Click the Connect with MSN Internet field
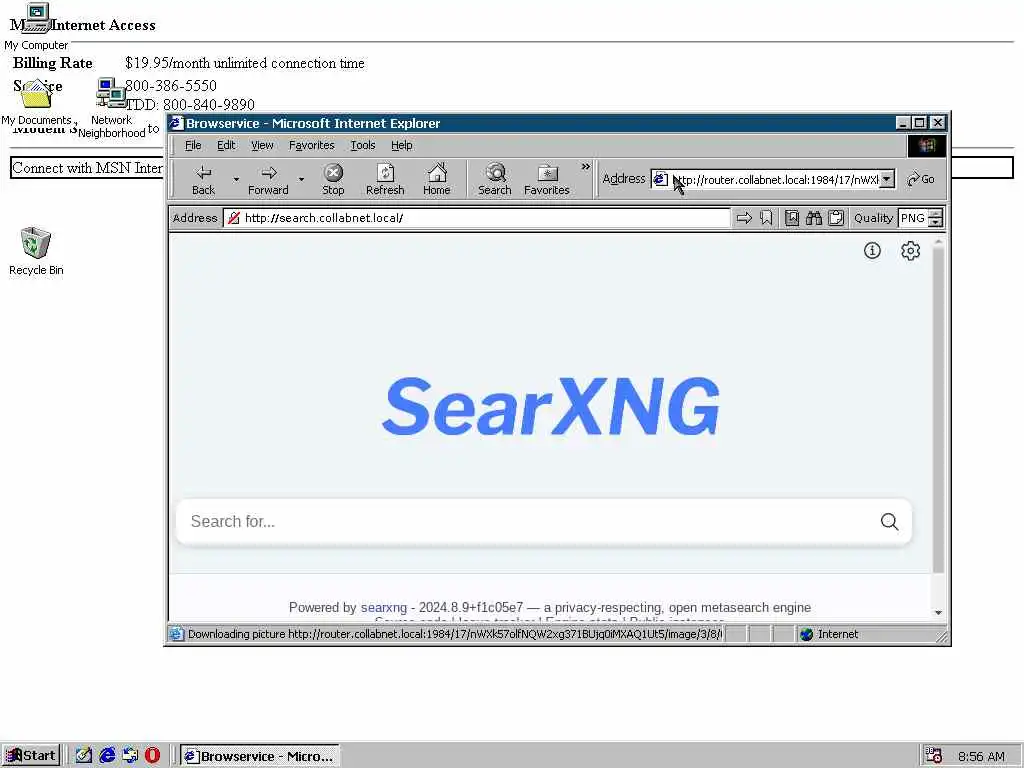1024x768 pixels. click(x=88, y=168)
